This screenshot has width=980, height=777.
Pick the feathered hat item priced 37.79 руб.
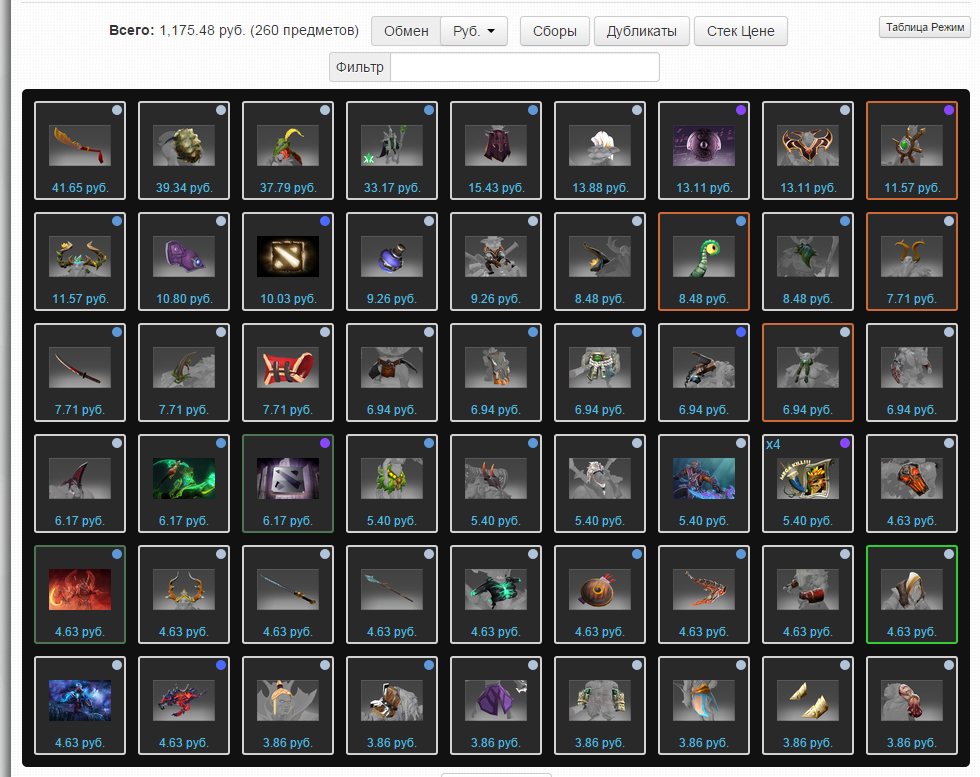coord(288,151)
